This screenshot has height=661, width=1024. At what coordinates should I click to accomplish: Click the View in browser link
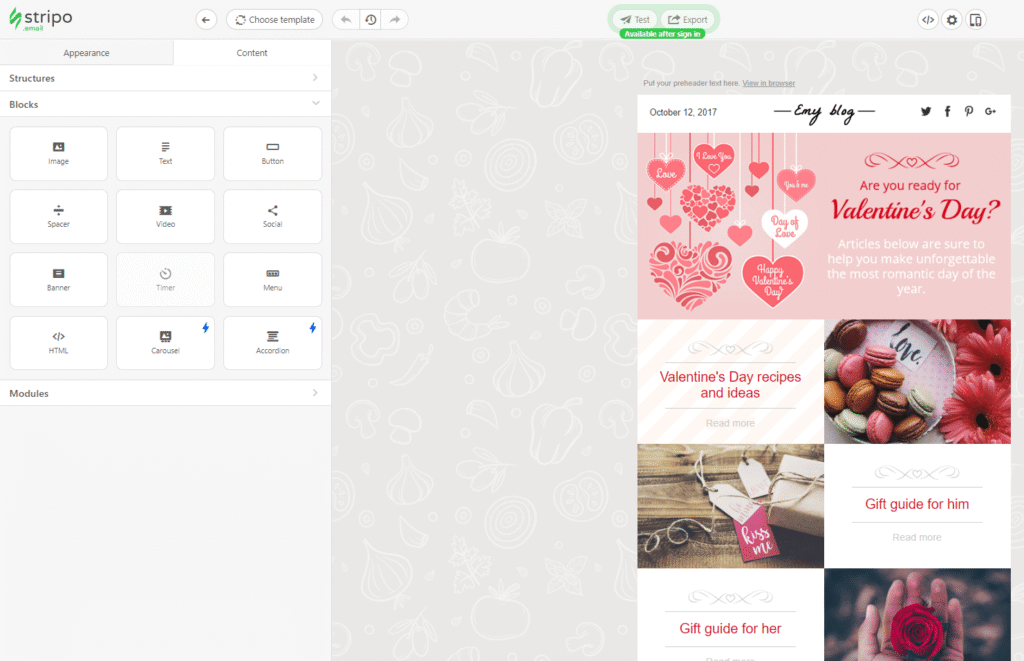(x=769, y=83)
